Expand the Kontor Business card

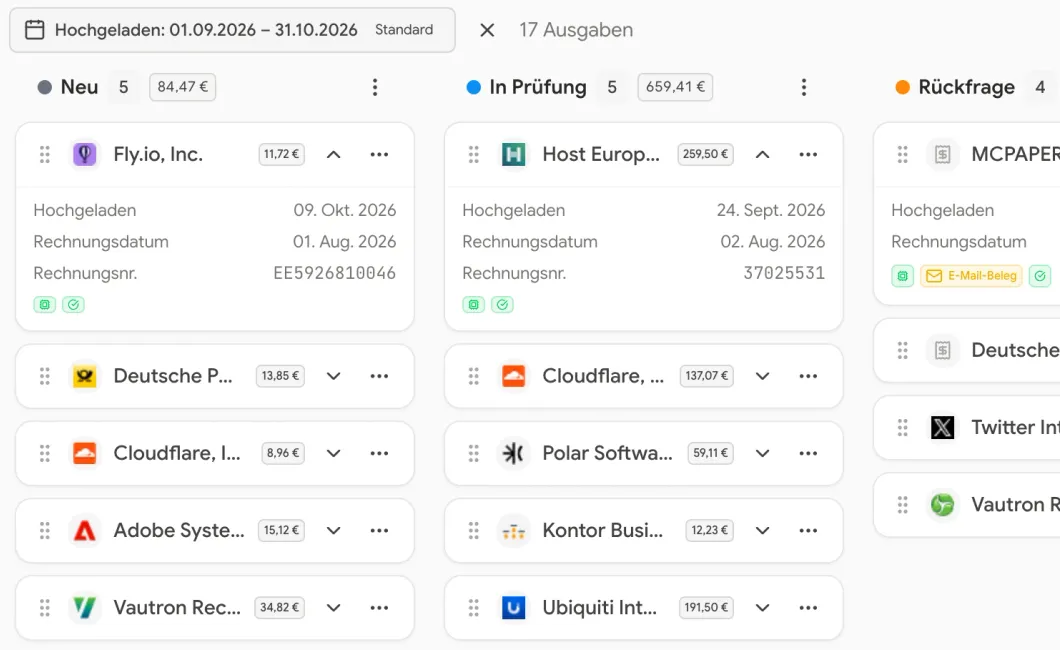click(x=763, y=530)
